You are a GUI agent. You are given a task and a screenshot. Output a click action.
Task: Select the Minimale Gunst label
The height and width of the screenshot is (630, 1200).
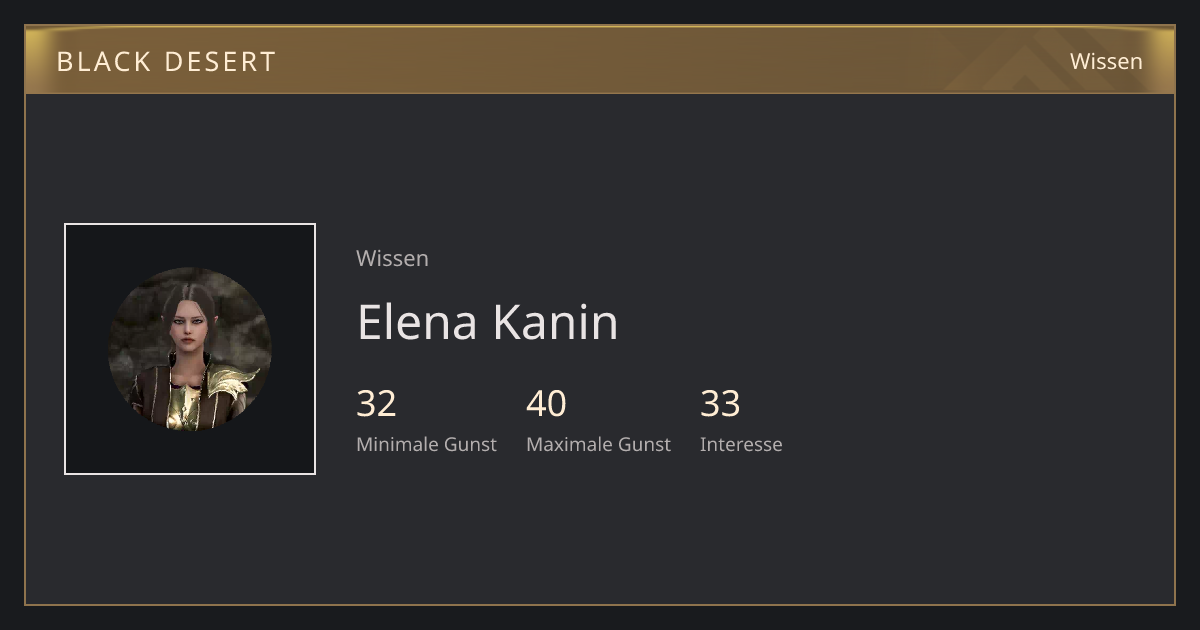pyautogui.click(x=426, y=444)
